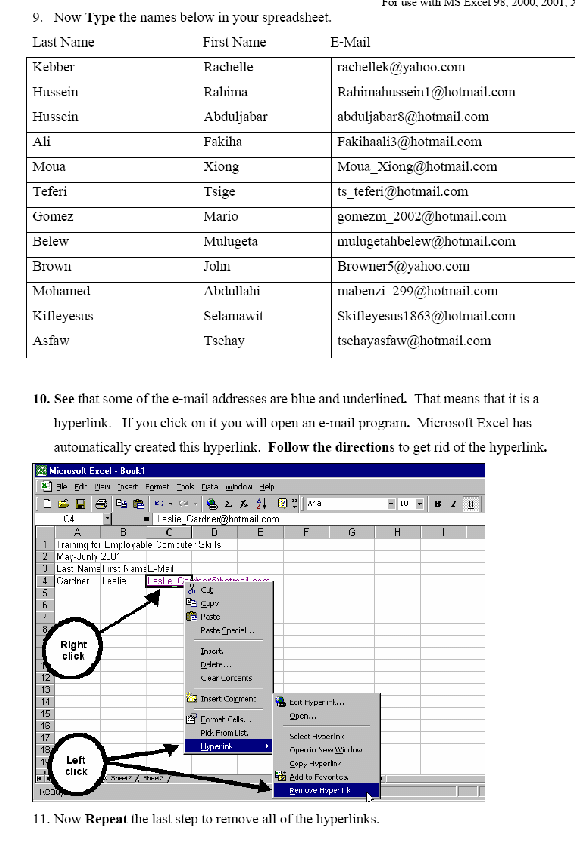Toggle Bold formatting button

438,504
